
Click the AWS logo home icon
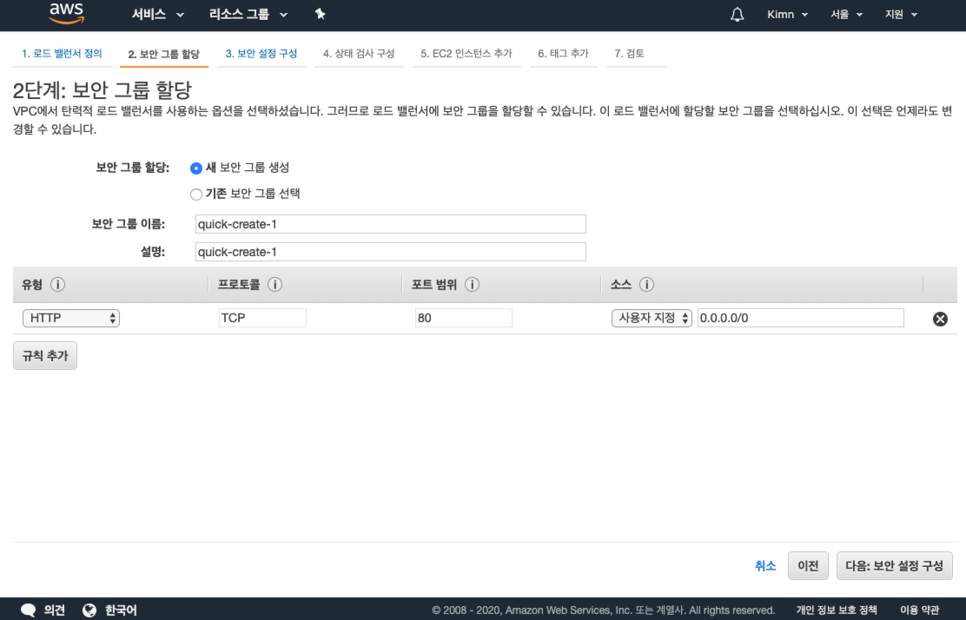(67, 14)
